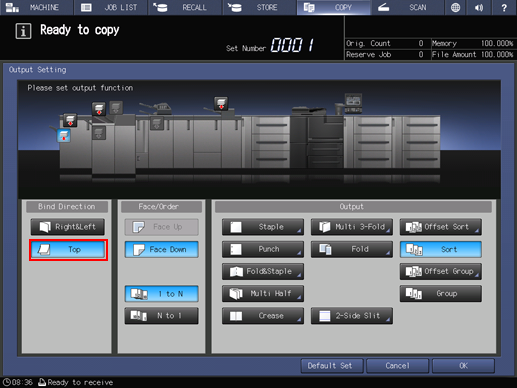Click the Face/Order header
Screen dimensions: 517x388
tap(161, 207)
